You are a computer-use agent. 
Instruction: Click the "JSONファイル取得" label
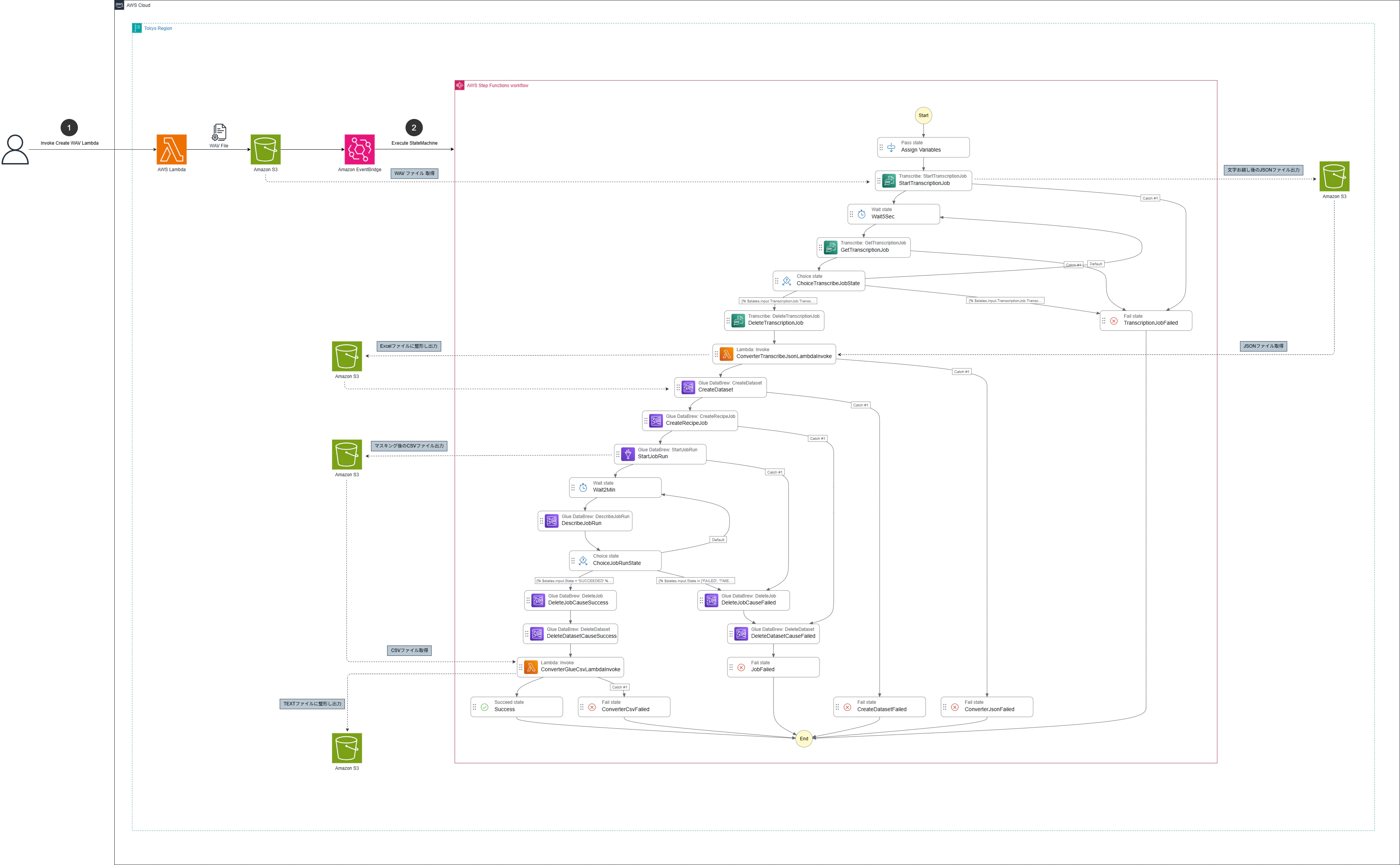tap(1263, 346)
